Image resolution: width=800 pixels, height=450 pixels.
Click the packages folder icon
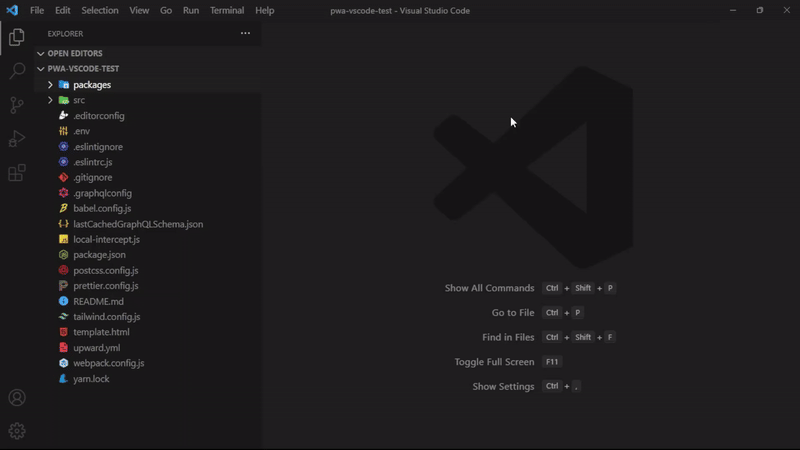pos(64,85)
